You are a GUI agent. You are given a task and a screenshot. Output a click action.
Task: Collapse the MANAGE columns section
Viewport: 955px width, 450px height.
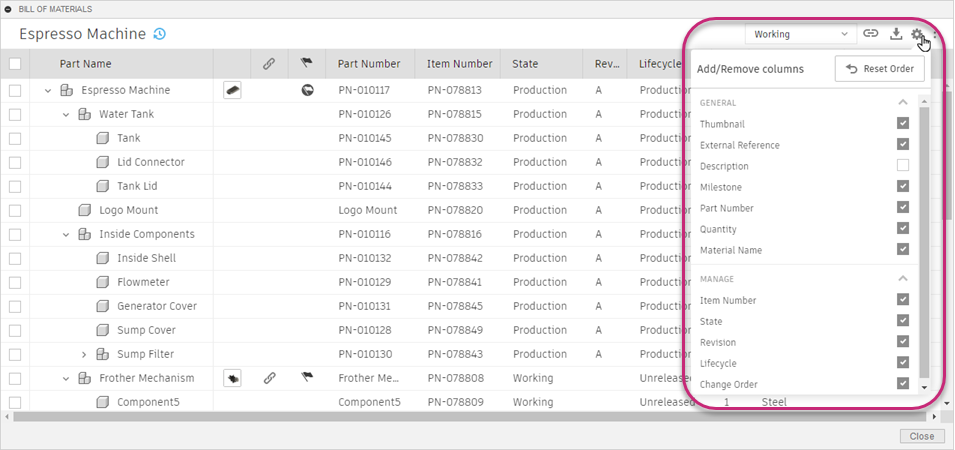tap(903, 278)
